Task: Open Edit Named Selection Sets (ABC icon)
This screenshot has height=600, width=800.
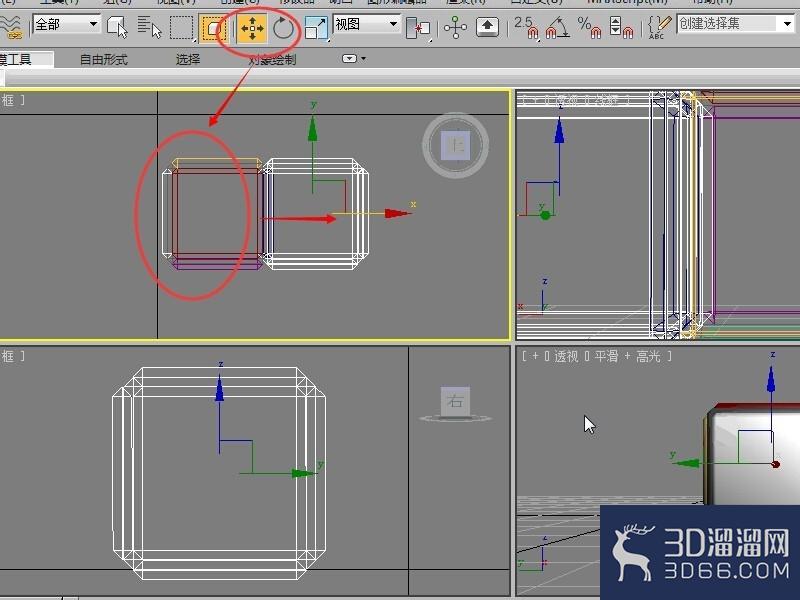Action: pos(659,27)
